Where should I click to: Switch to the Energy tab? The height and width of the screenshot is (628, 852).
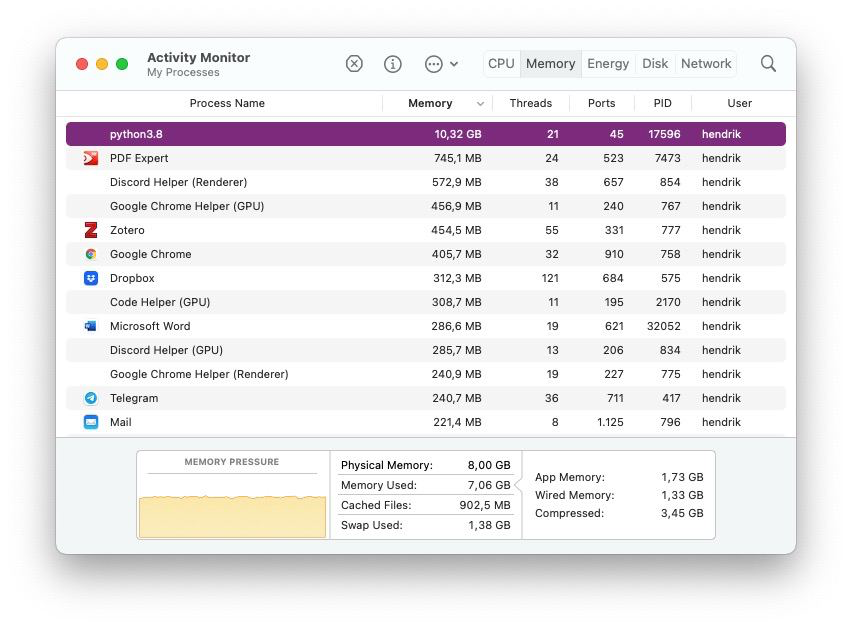pos(608,64)
